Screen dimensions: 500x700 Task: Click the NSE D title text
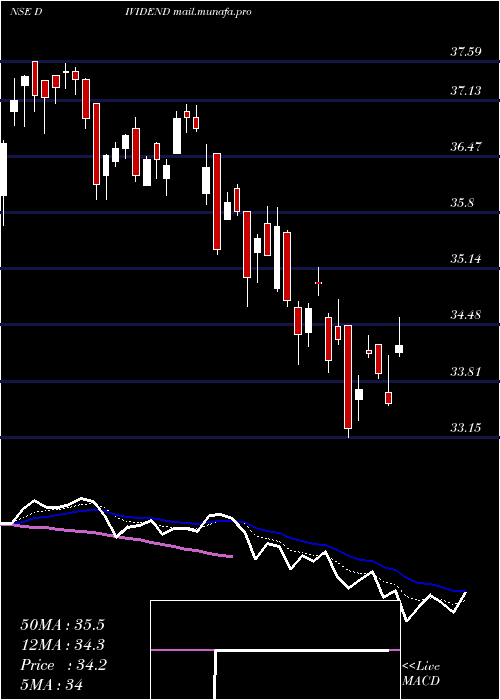click(26, 12)
